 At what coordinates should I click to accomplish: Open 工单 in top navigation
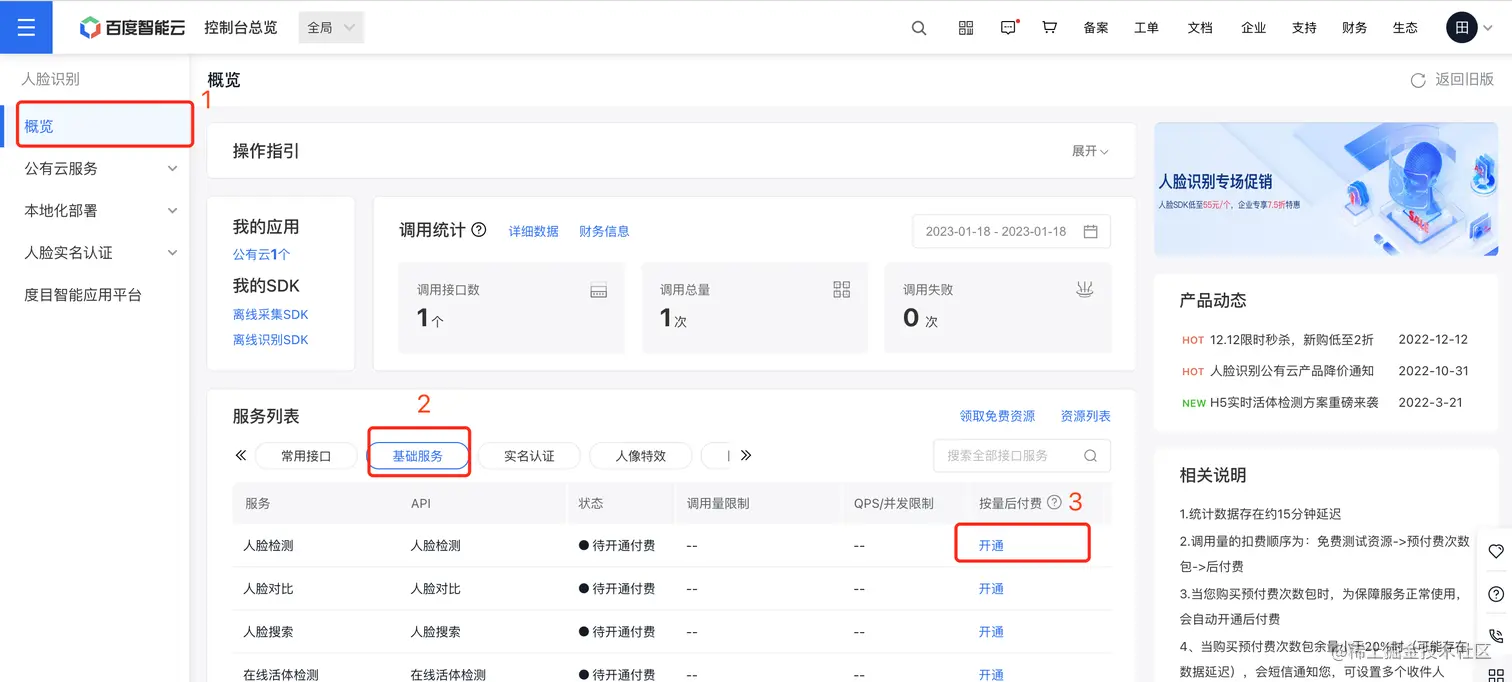pos(1147,28)
